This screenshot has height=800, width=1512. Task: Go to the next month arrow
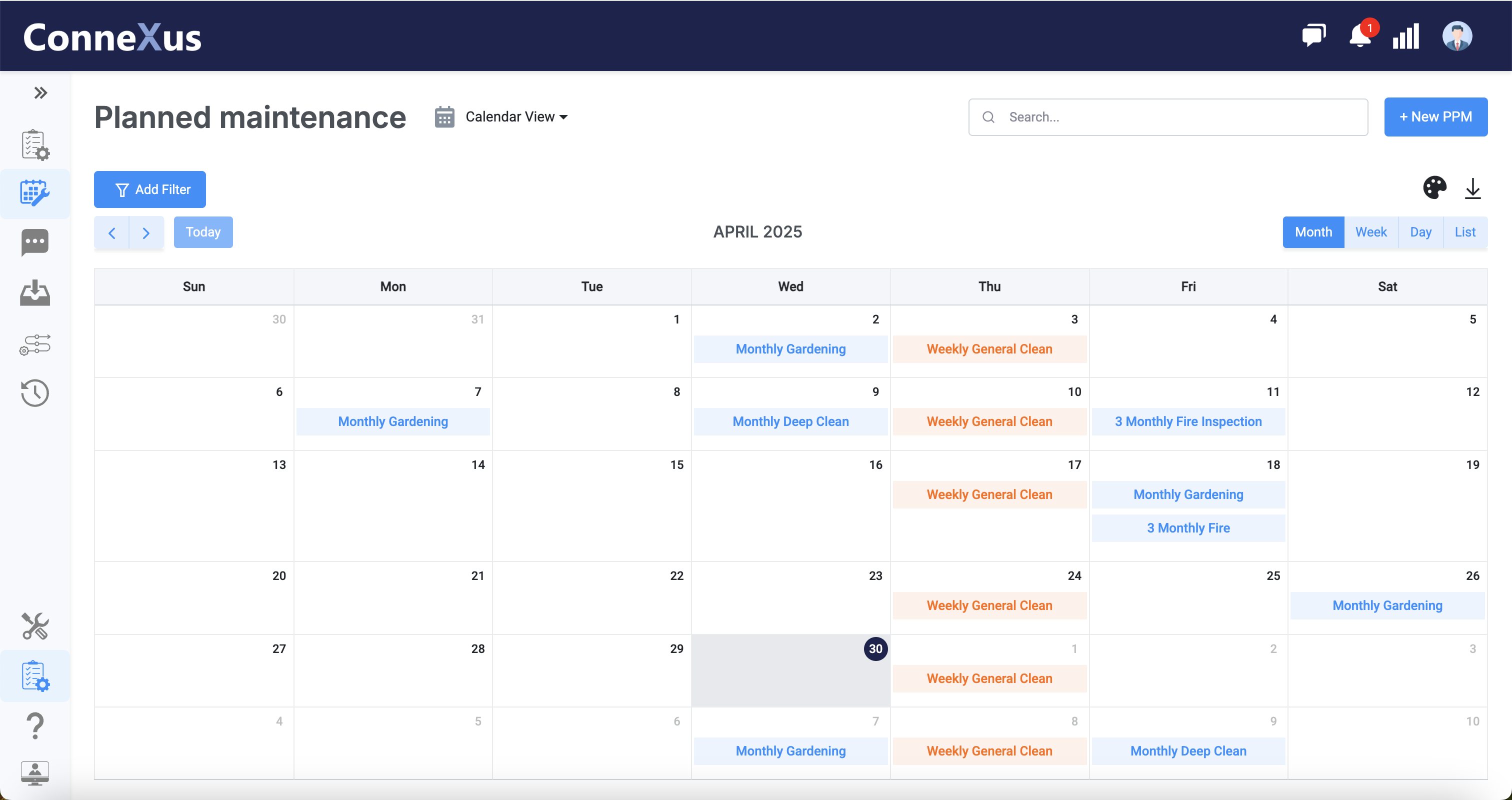(146, 232)
